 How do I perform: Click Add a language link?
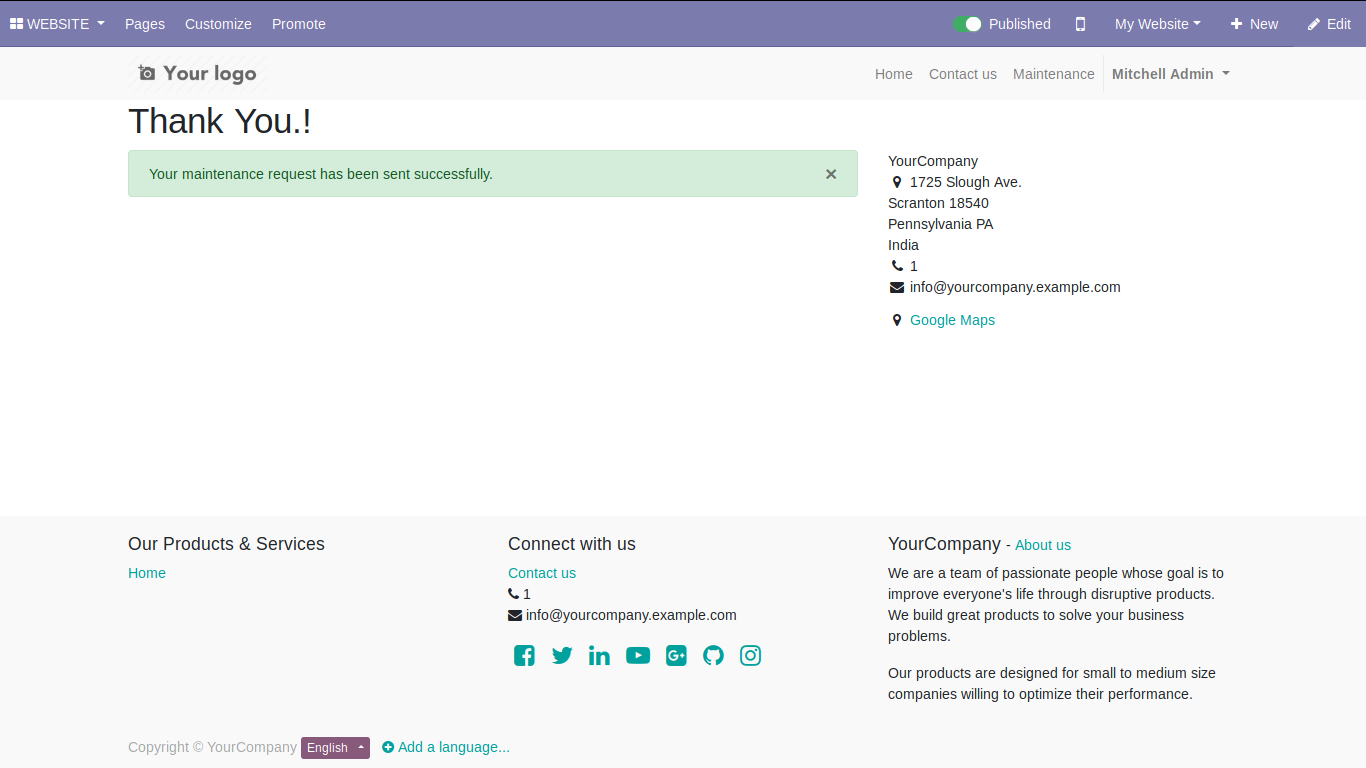pyautogui.click(x=446, y=747)
